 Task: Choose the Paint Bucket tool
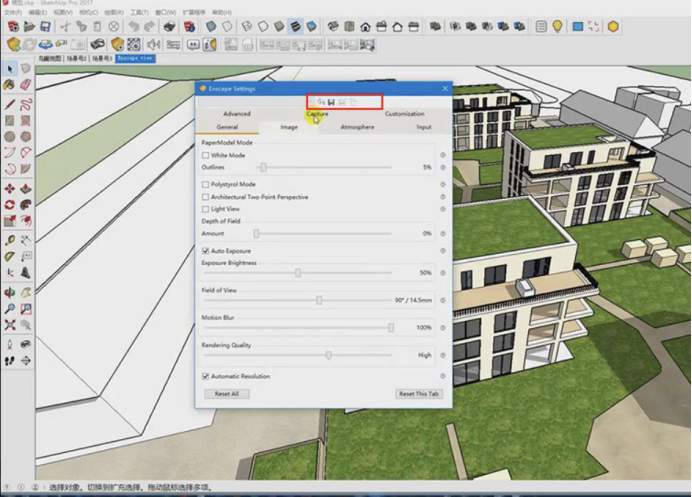coord(10,84)
